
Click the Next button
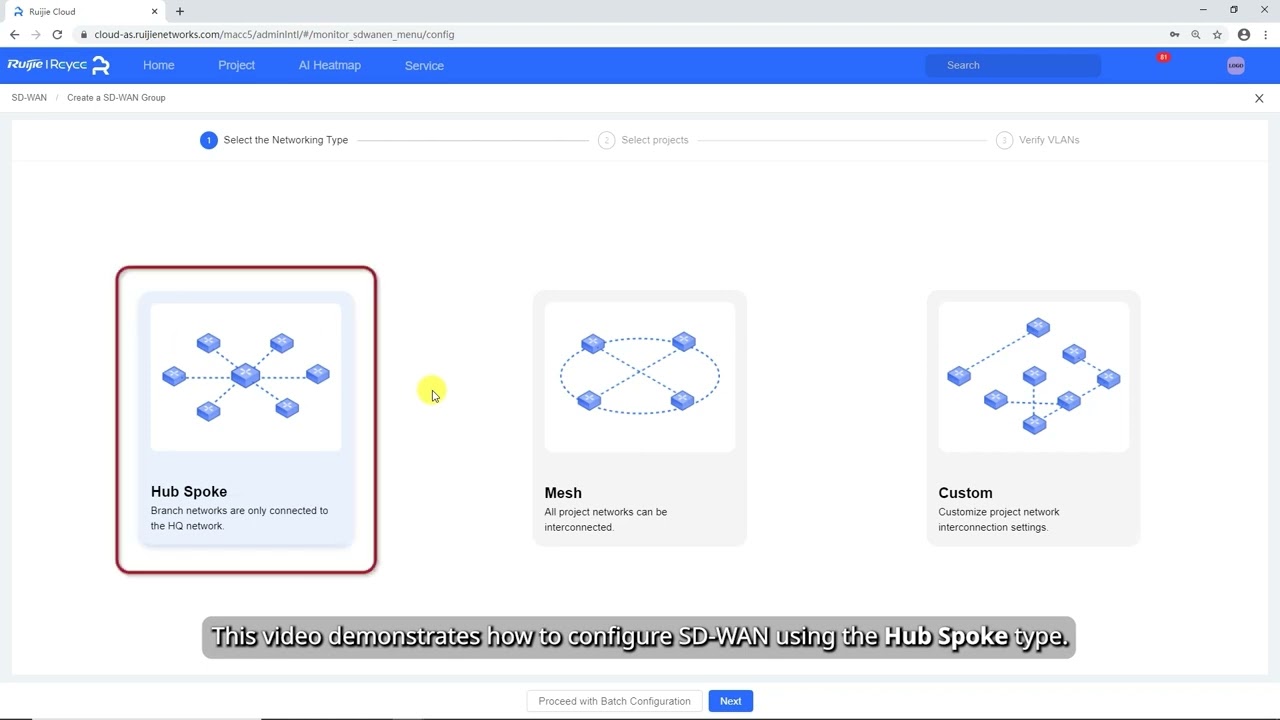click(731, 701)
